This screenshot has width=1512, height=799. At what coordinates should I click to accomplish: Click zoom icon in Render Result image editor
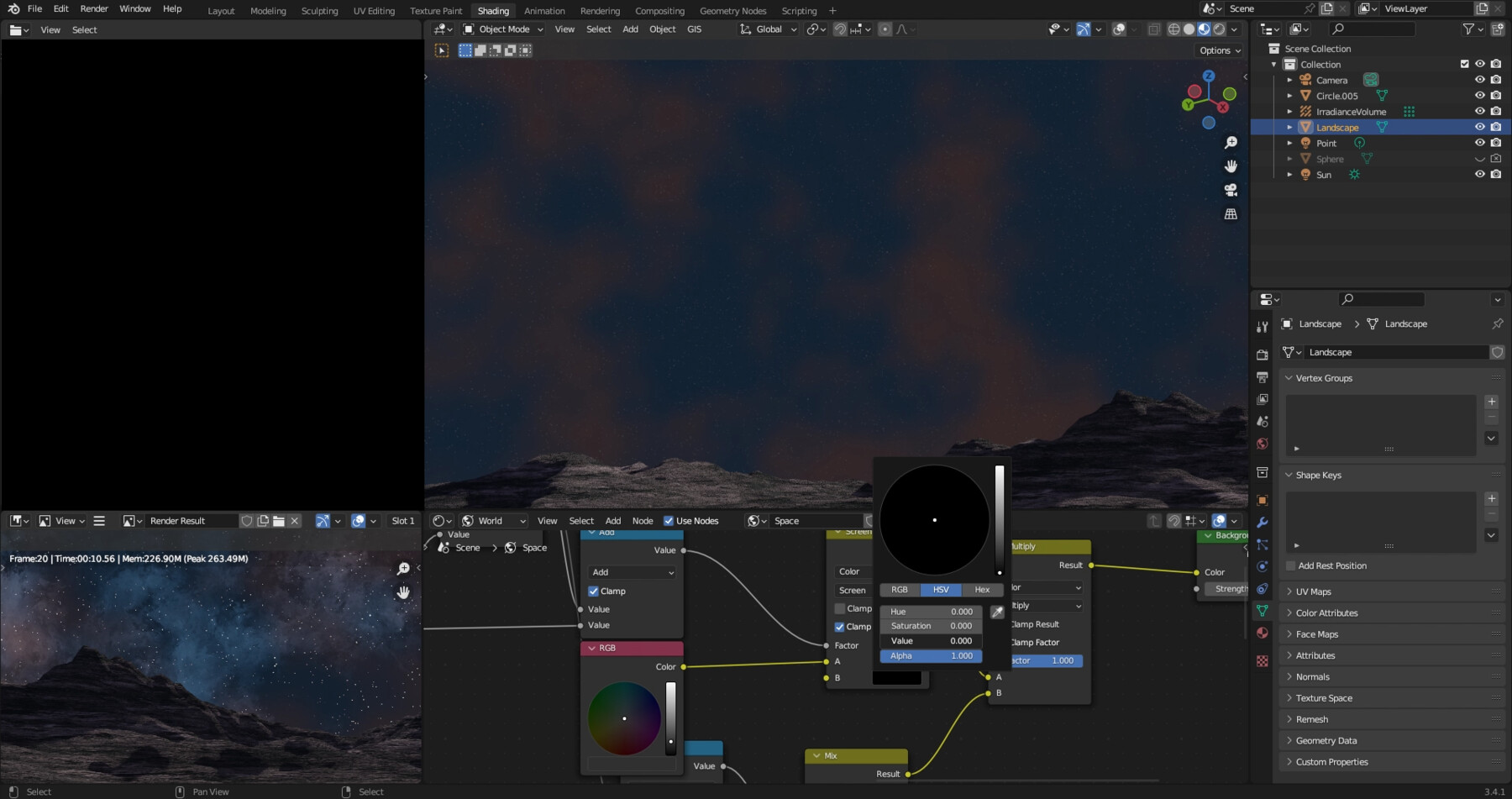coord(403,569)
